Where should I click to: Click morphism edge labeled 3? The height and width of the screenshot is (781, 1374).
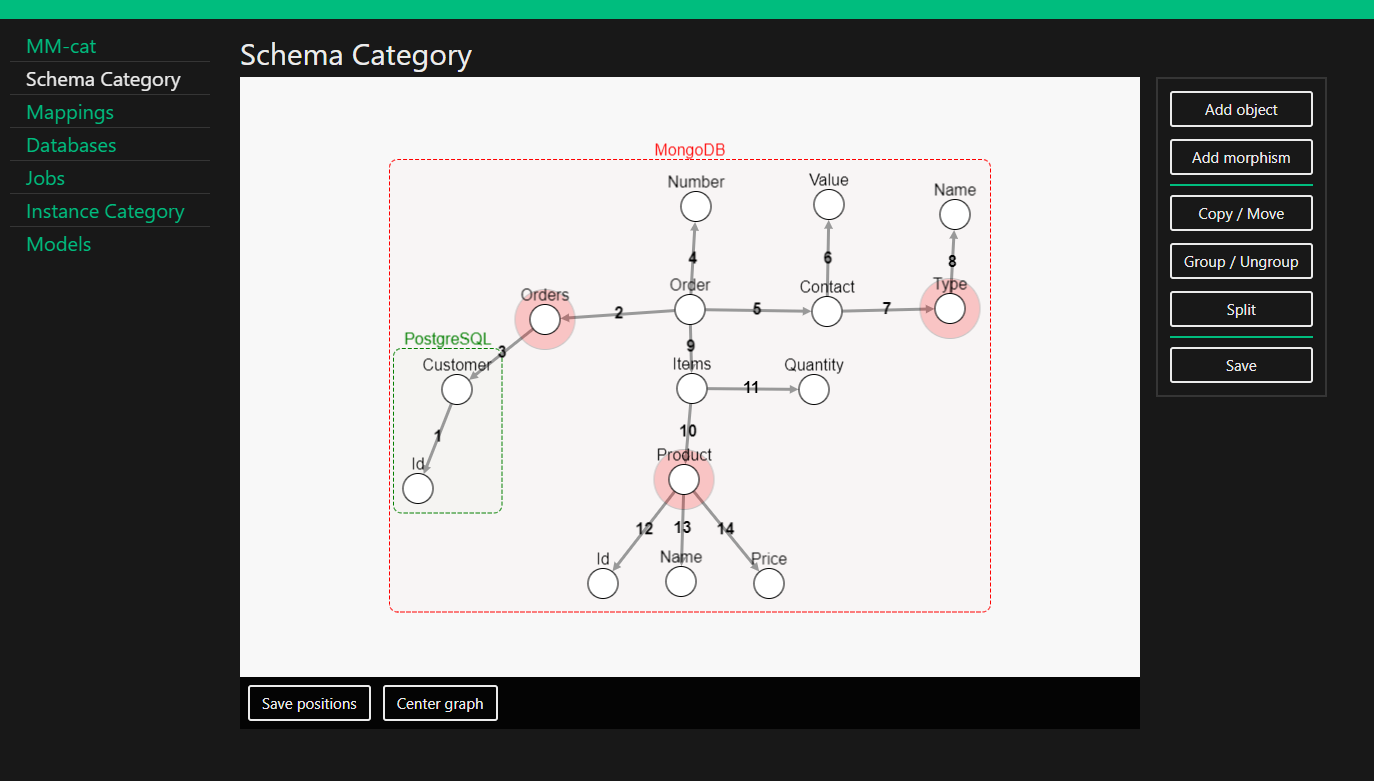[502, 352]
